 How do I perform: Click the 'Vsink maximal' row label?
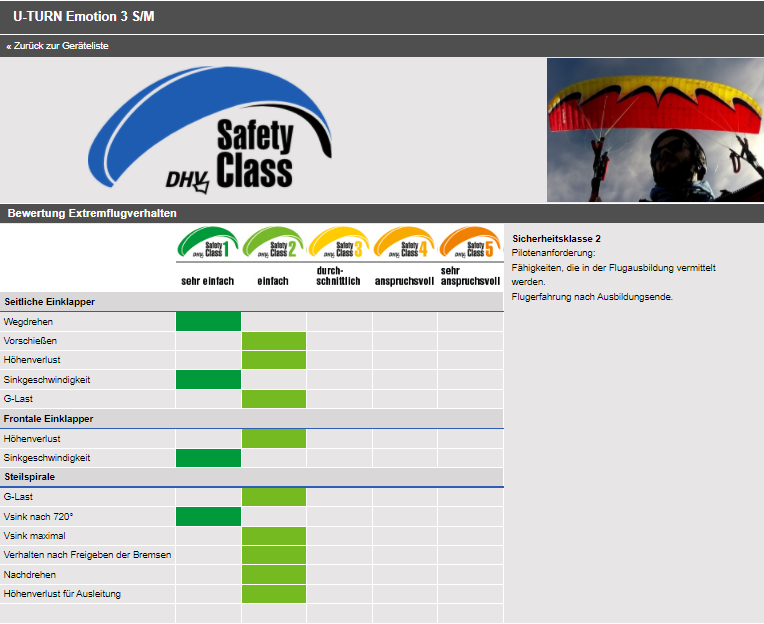click(35, 536)
